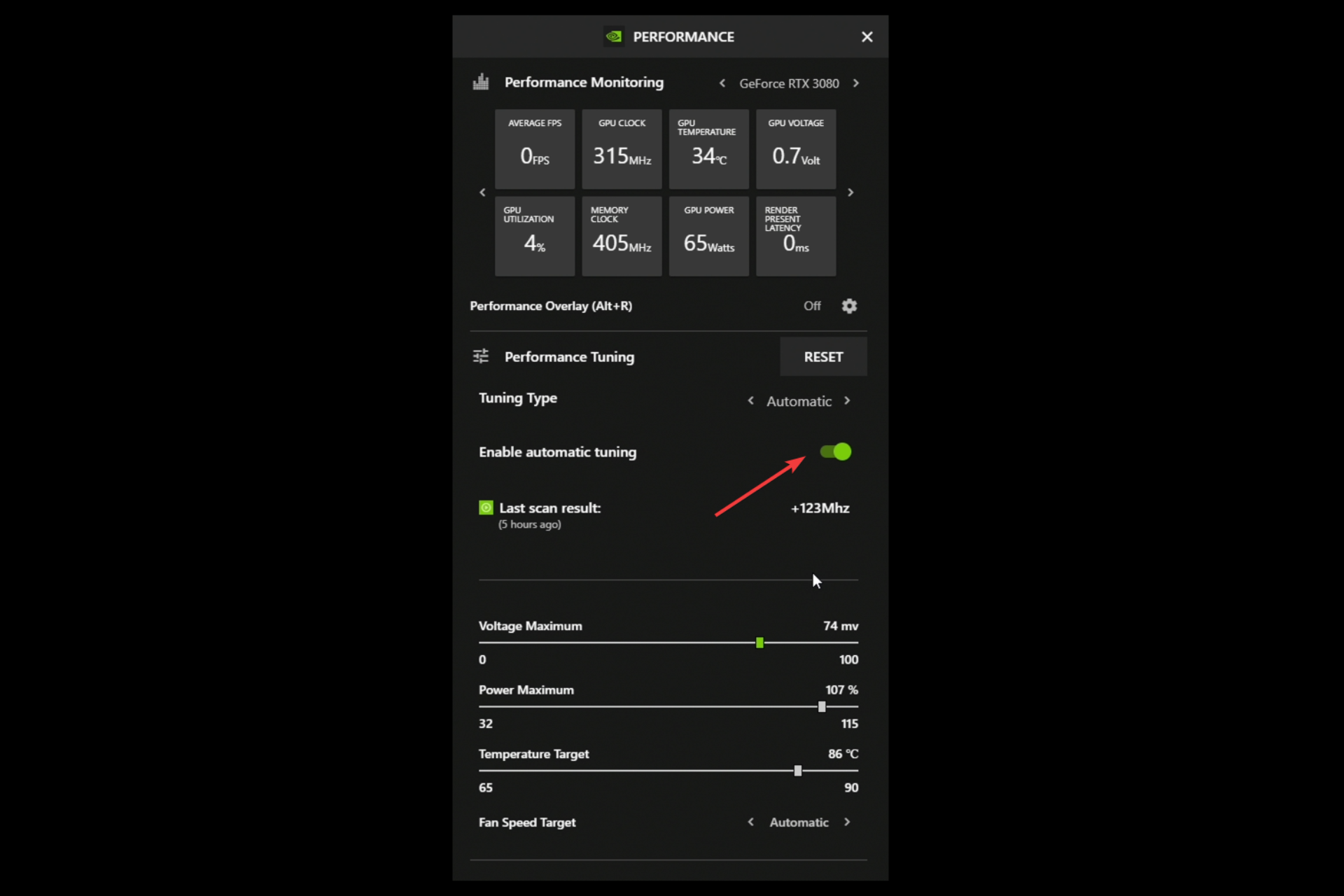Set Fan Speed Target to next option

(x=847, y=822)
